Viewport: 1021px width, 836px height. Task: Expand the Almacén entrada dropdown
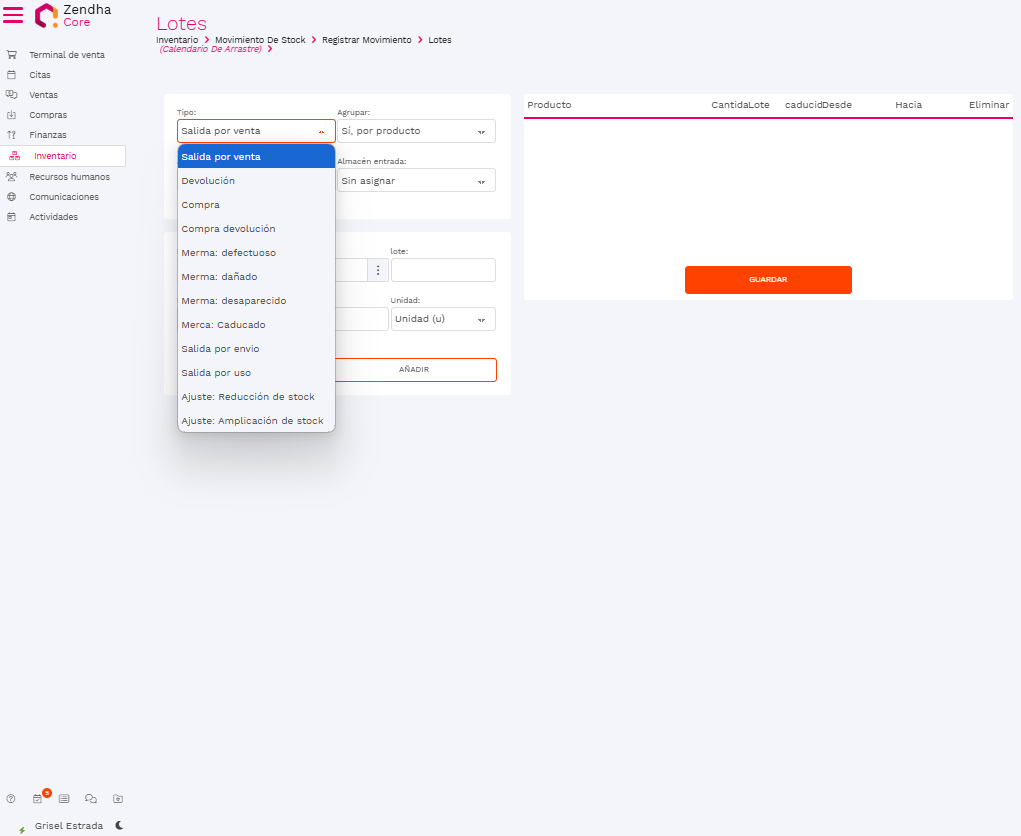click(x=416, y=181)
